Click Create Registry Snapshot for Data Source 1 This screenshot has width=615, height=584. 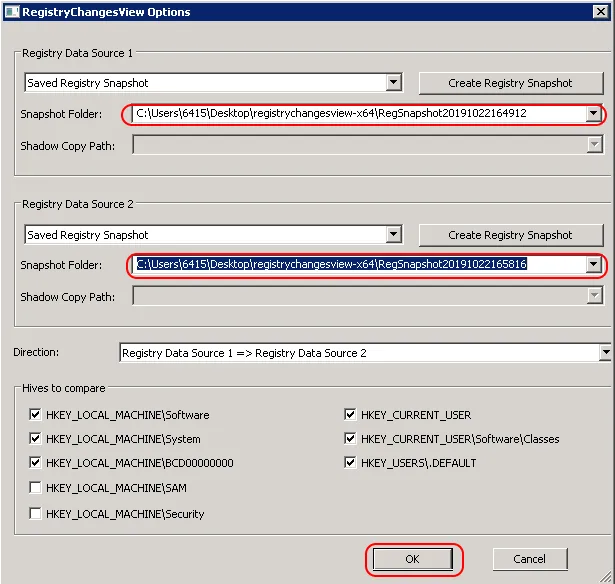[510, 83]
